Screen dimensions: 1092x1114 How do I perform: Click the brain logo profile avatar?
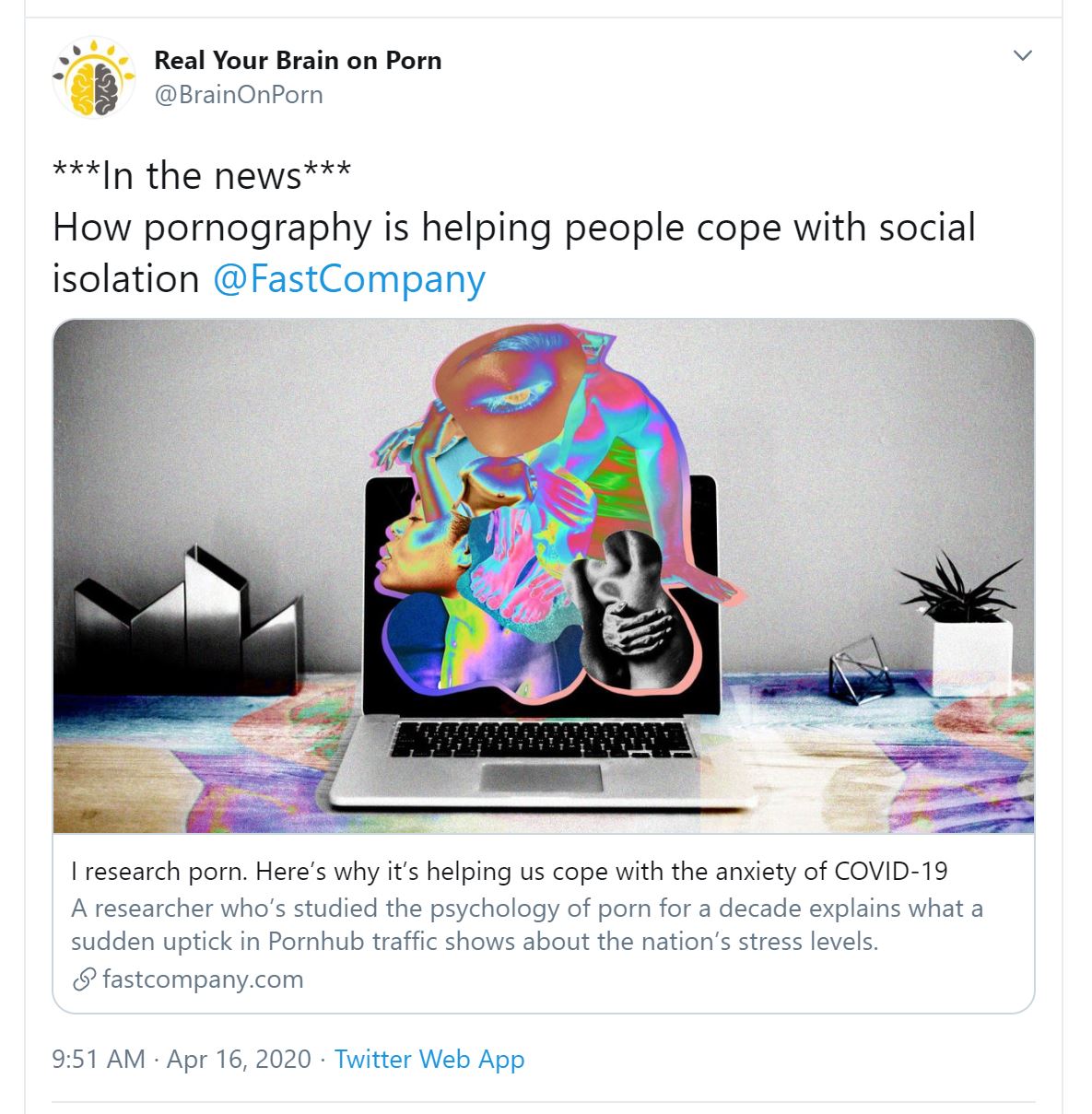pyautogui.click(x=95, y=77)
